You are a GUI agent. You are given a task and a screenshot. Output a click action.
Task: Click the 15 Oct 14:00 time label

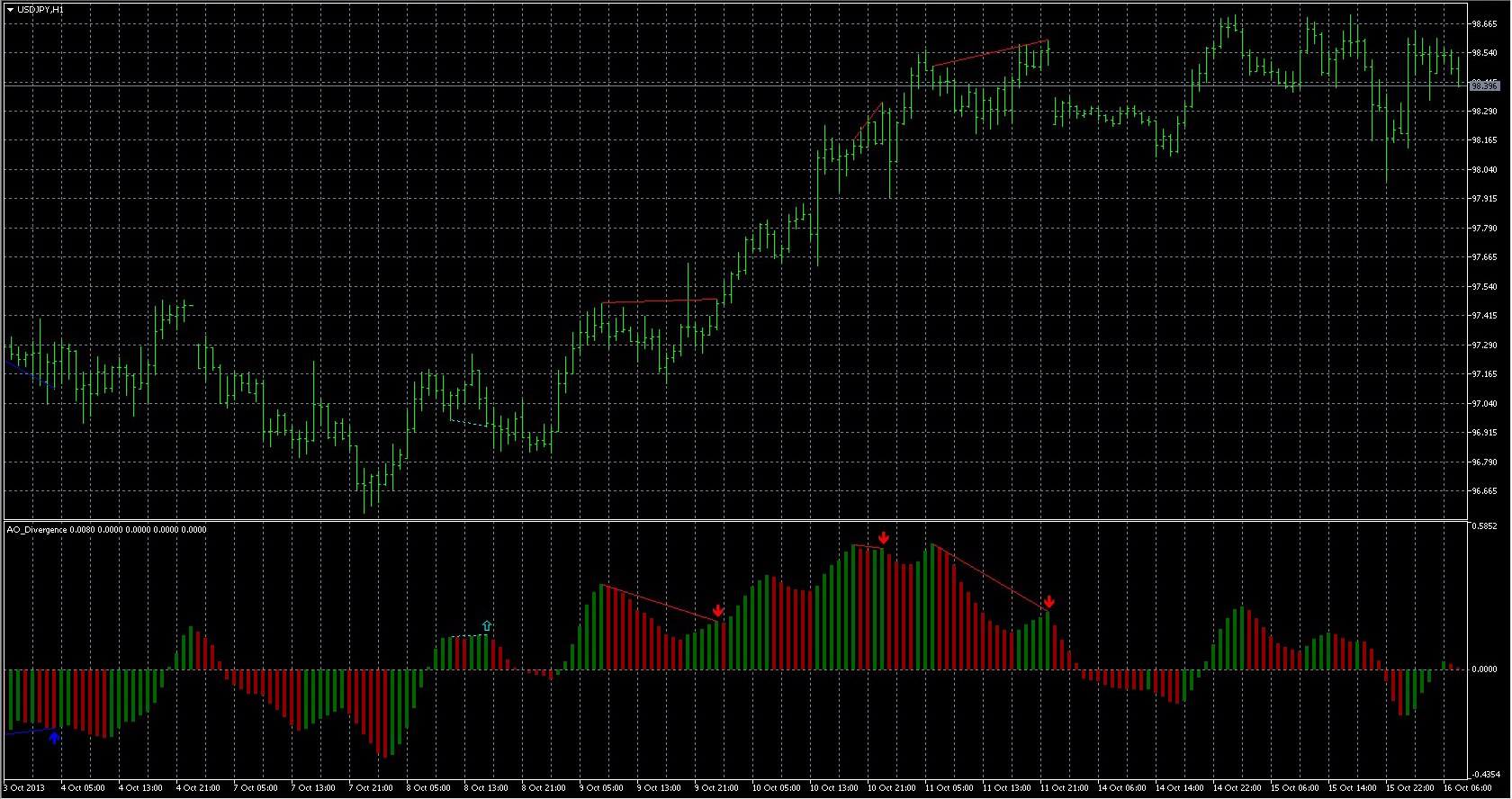pos(1353,788)
